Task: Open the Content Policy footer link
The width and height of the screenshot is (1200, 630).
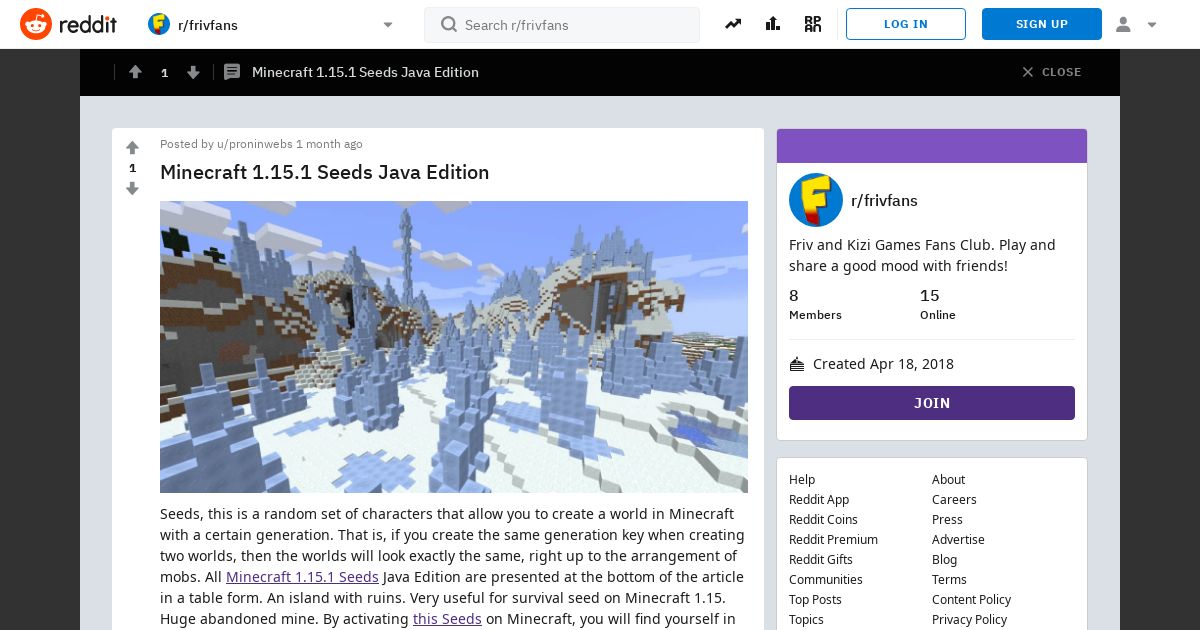Action: point(971,599)
